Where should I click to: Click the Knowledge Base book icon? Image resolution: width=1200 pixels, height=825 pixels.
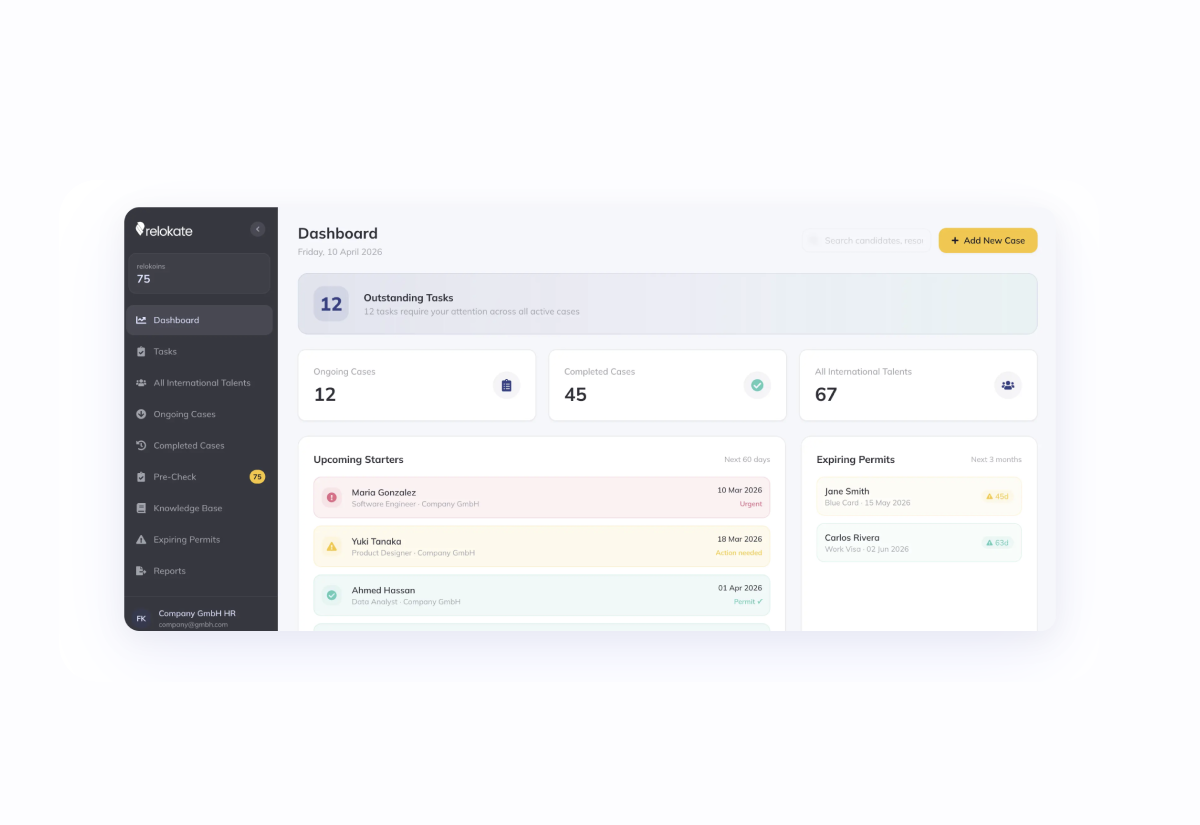[x=141, y=508]
